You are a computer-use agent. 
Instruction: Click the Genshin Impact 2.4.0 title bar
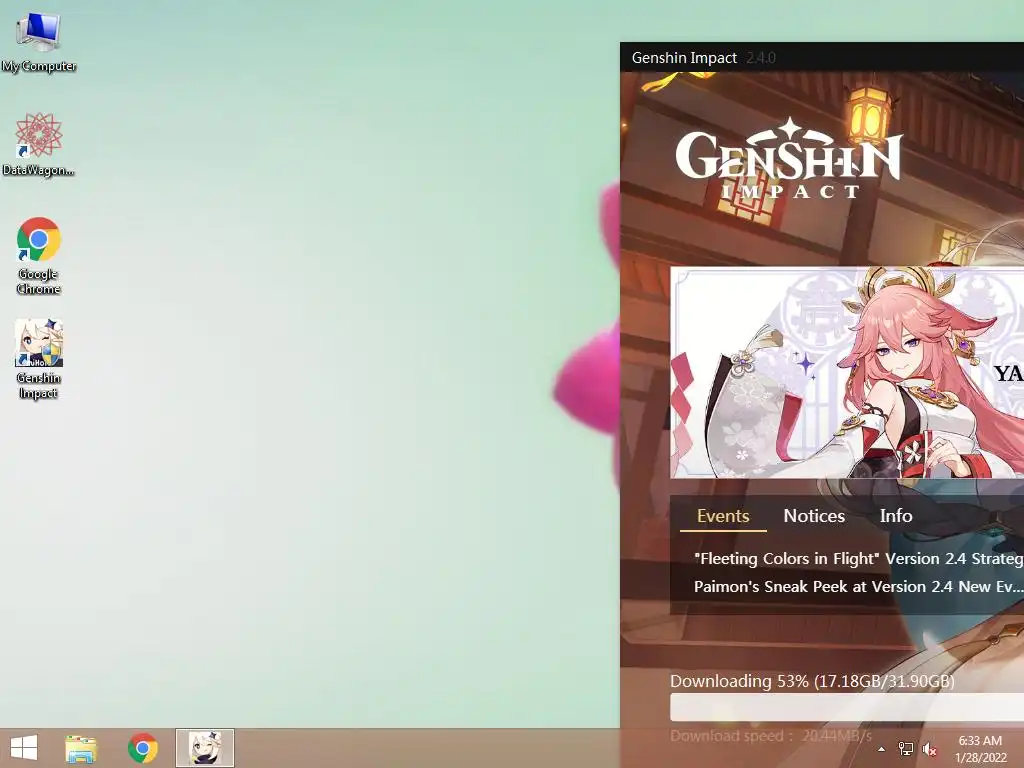point(822,57)
